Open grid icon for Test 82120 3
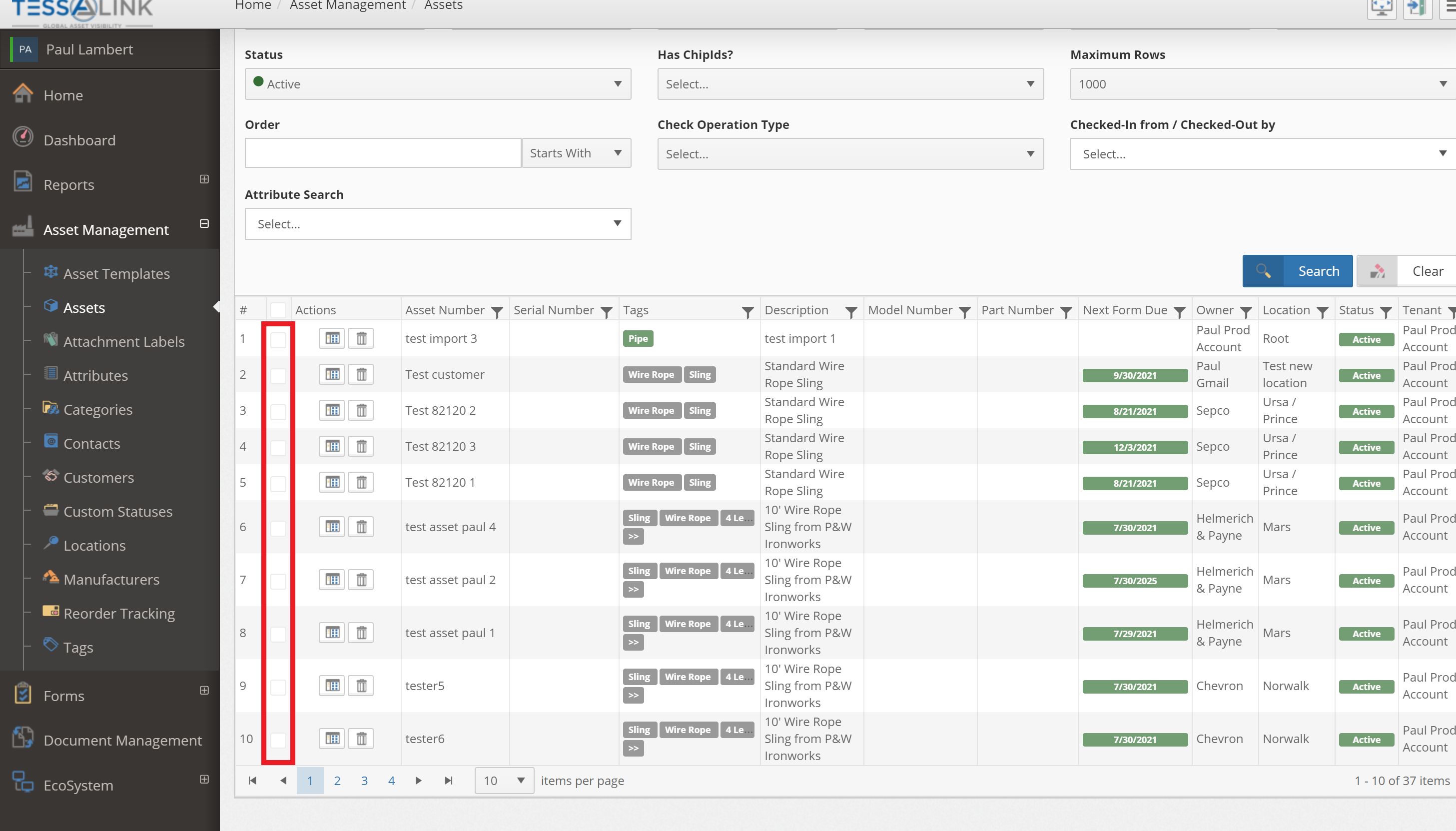1456x831 pixels. 332,446
